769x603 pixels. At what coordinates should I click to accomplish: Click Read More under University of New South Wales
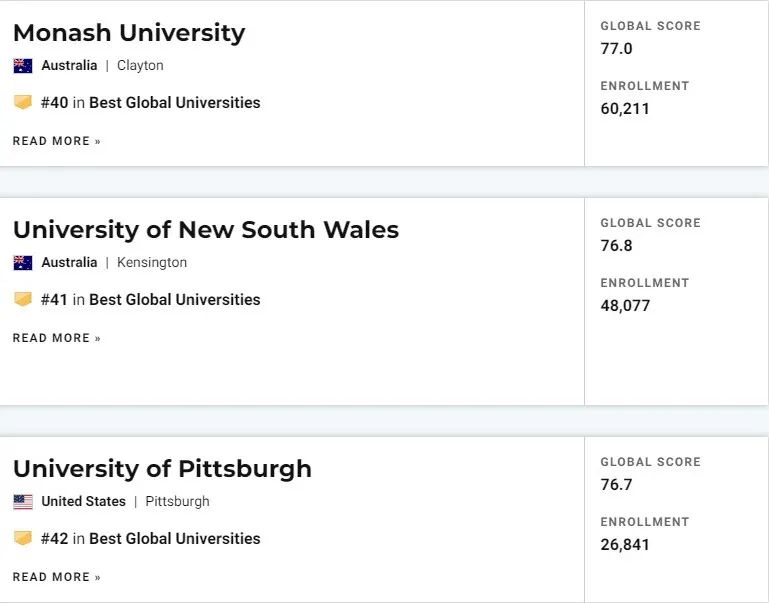point(56,338)
